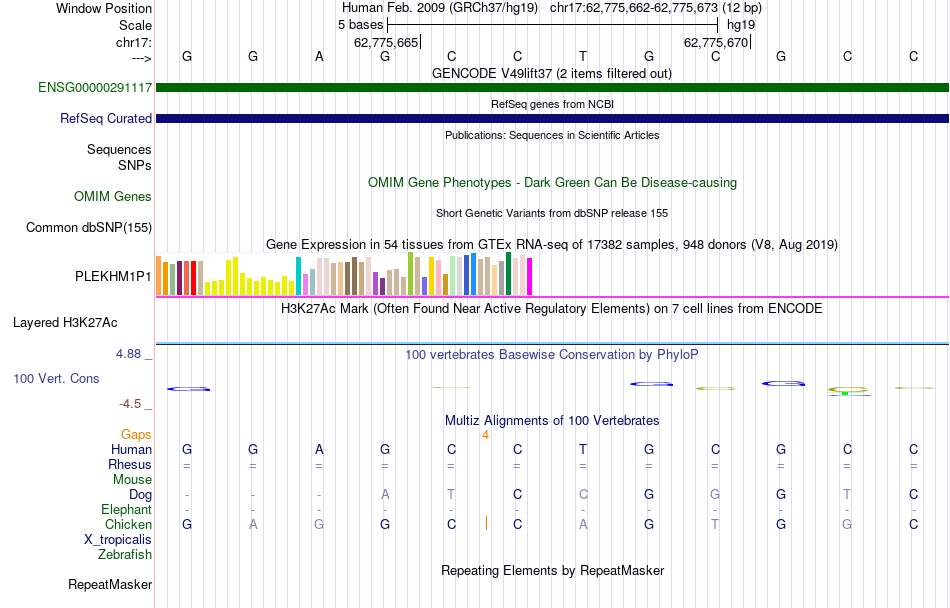950x608 pixels.
Task: Click the Layered H3K27Ac track label
Action: pyautogui.click(x=65, y=322)
